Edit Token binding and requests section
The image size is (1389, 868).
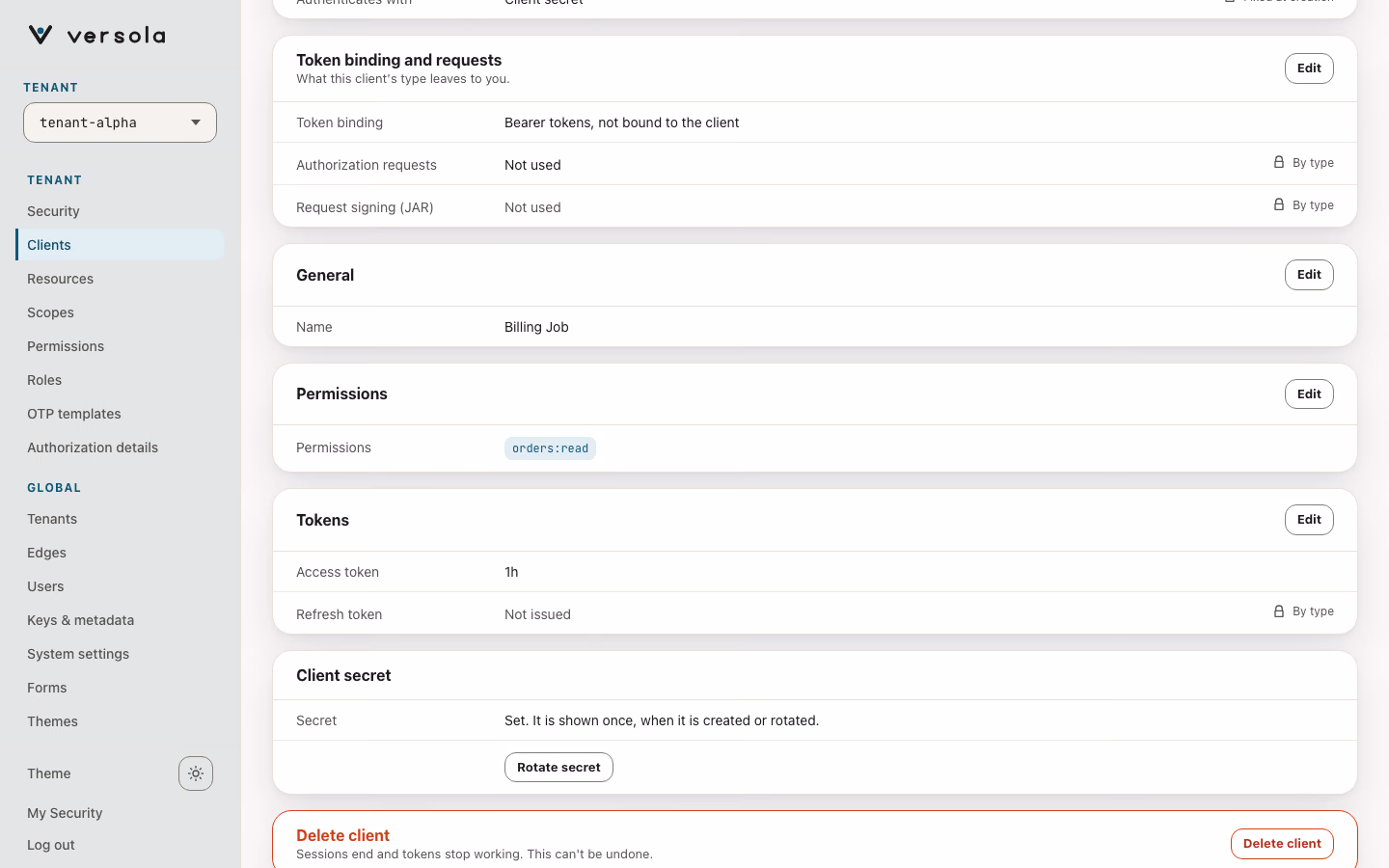pyautogui.click(x=1309, y=68)
